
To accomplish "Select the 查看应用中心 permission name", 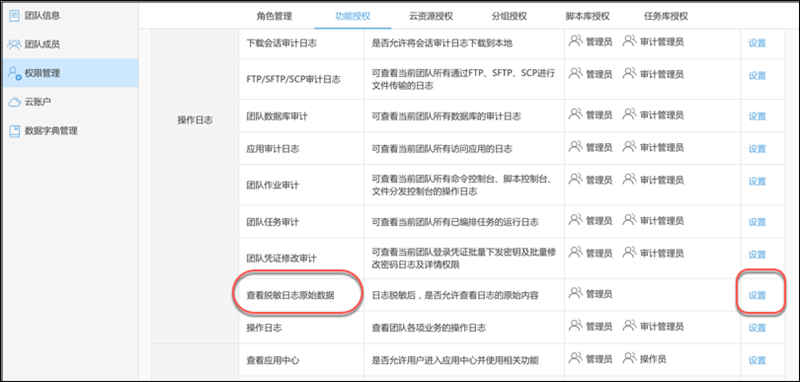I will (x=272, y=361).
